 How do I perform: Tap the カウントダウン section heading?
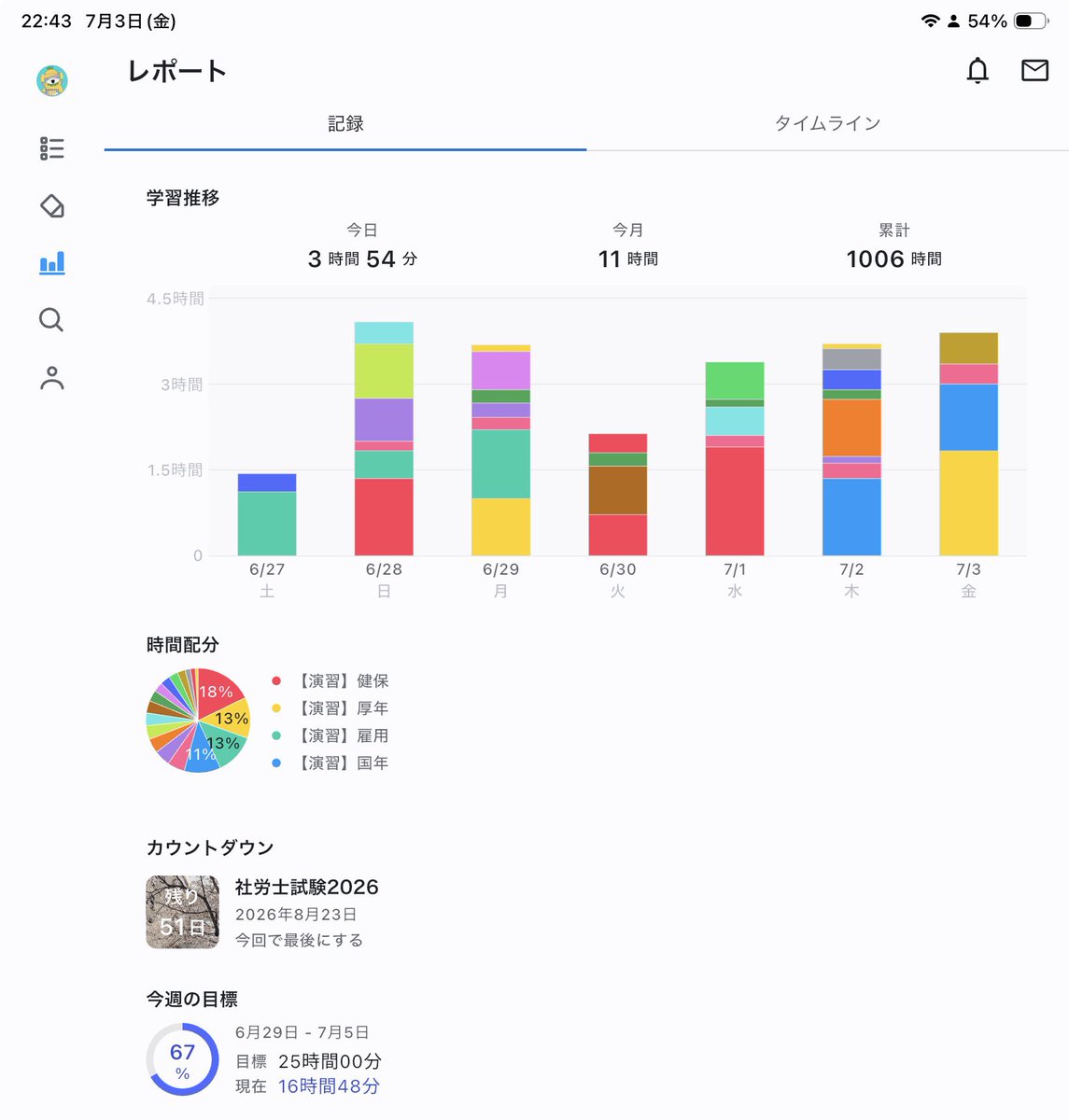pyautogui.click(x=210, y=847)
